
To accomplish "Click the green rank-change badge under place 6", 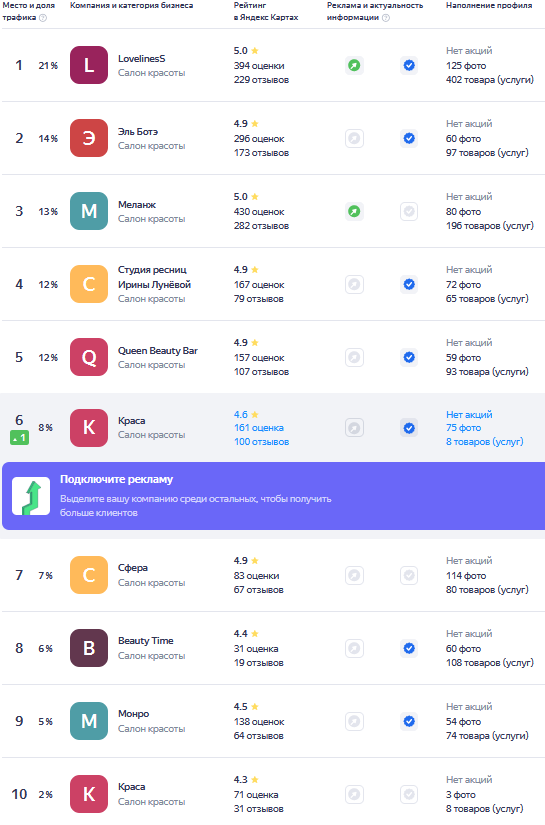I will pos(19,438).
